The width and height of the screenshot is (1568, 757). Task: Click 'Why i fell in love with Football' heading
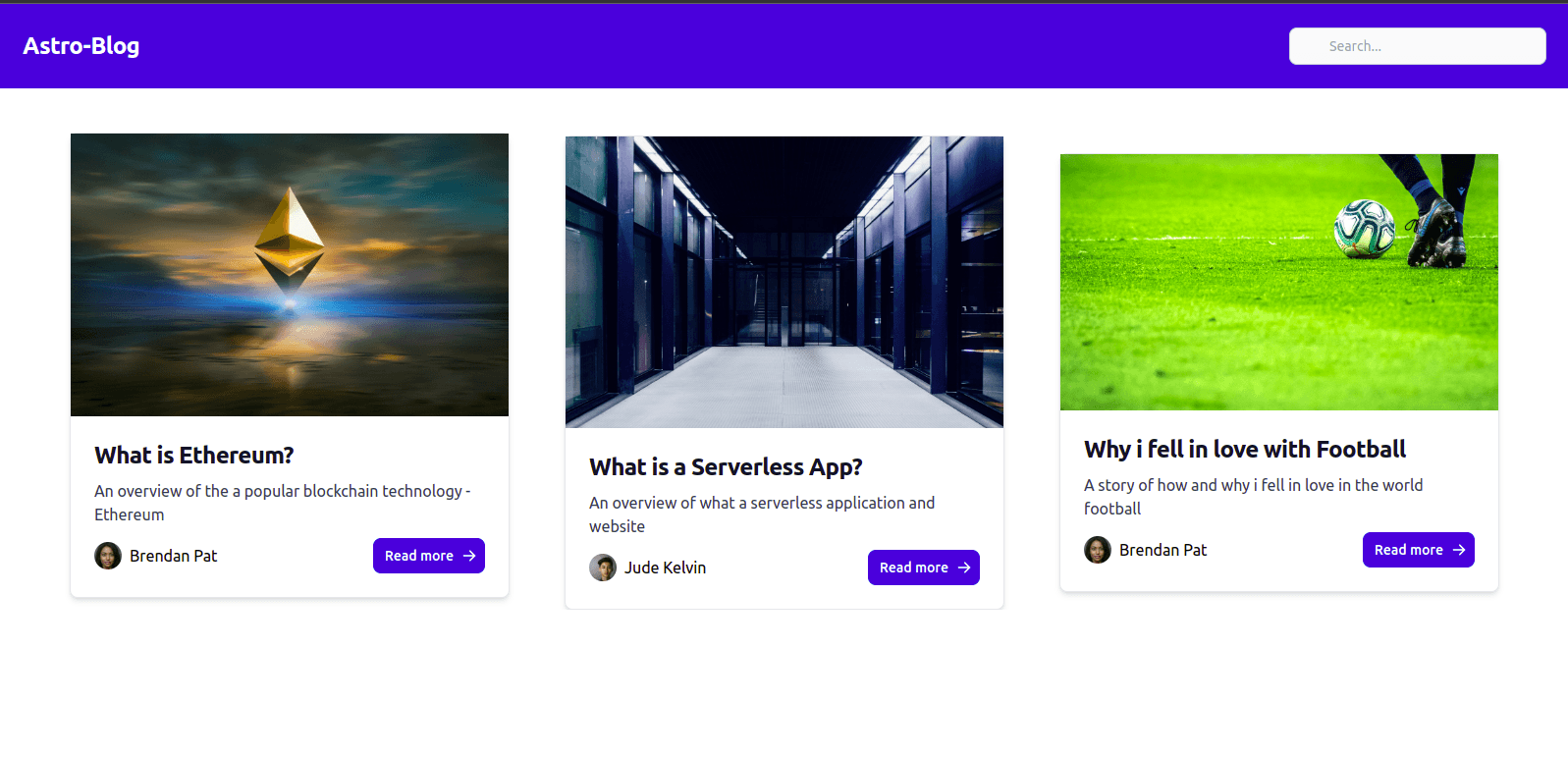(x=1245, y=450)
